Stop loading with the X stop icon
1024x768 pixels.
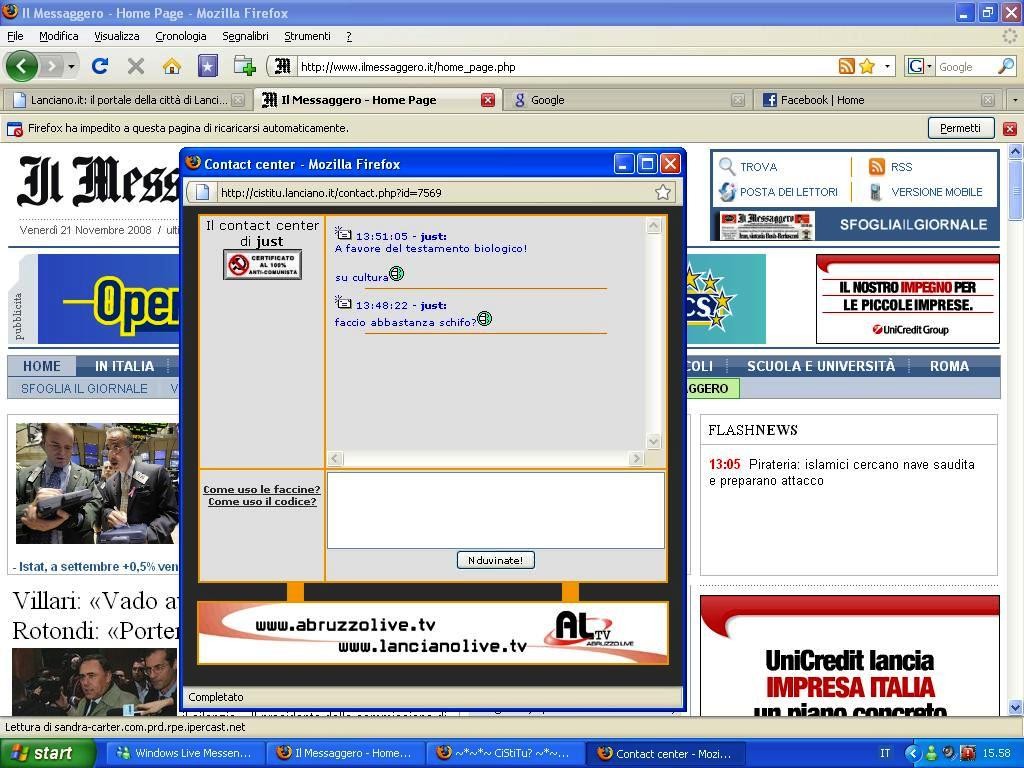136,66
